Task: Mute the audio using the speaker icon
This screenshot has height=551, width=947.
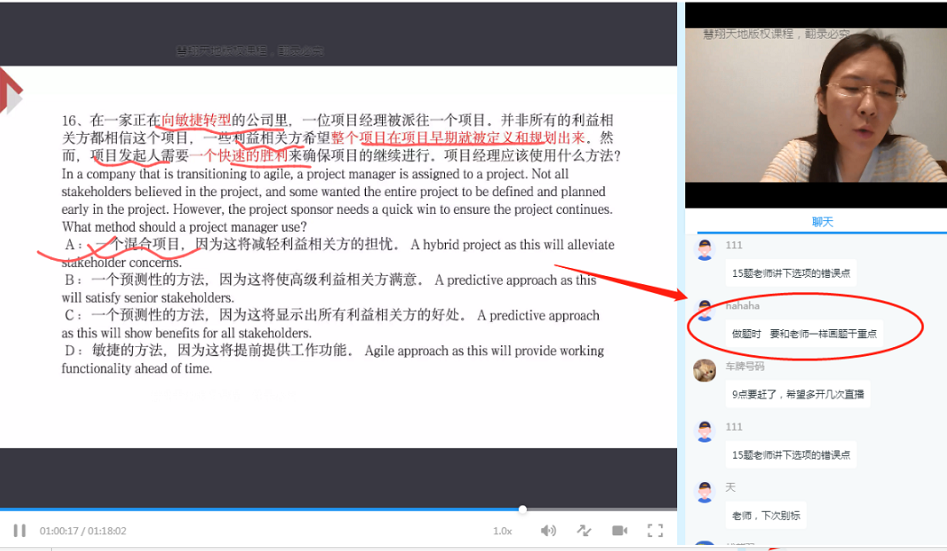Action: tap(548, 530)
